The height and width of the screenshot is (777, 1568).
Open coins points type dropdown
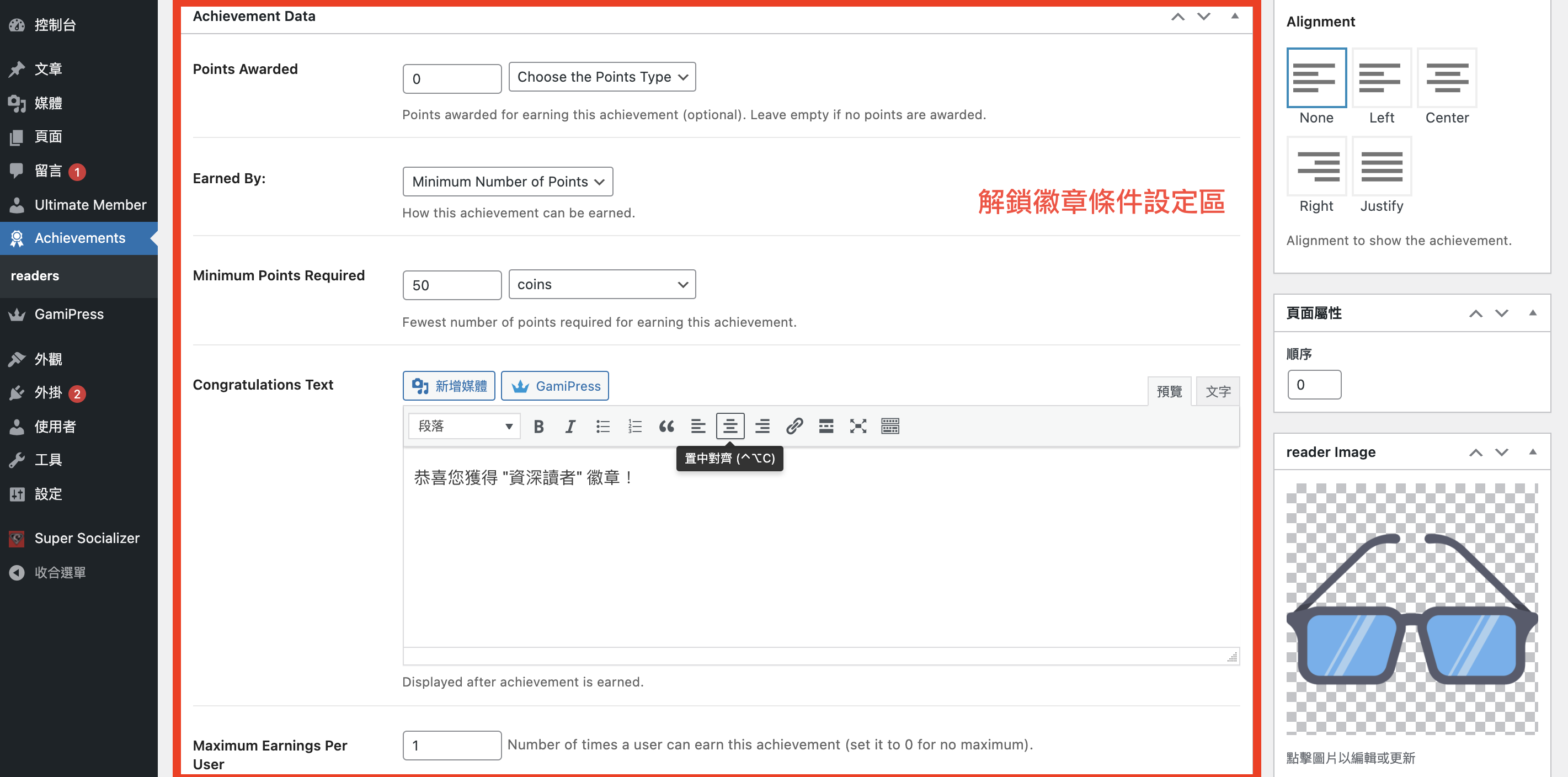(602, 284)
